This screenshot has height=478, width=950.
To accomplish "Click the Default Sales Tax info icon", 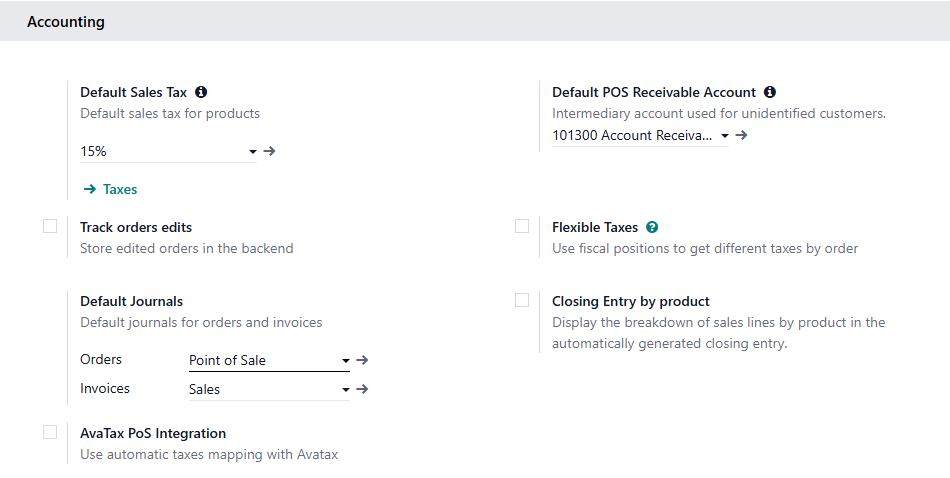I will point(201,92).
